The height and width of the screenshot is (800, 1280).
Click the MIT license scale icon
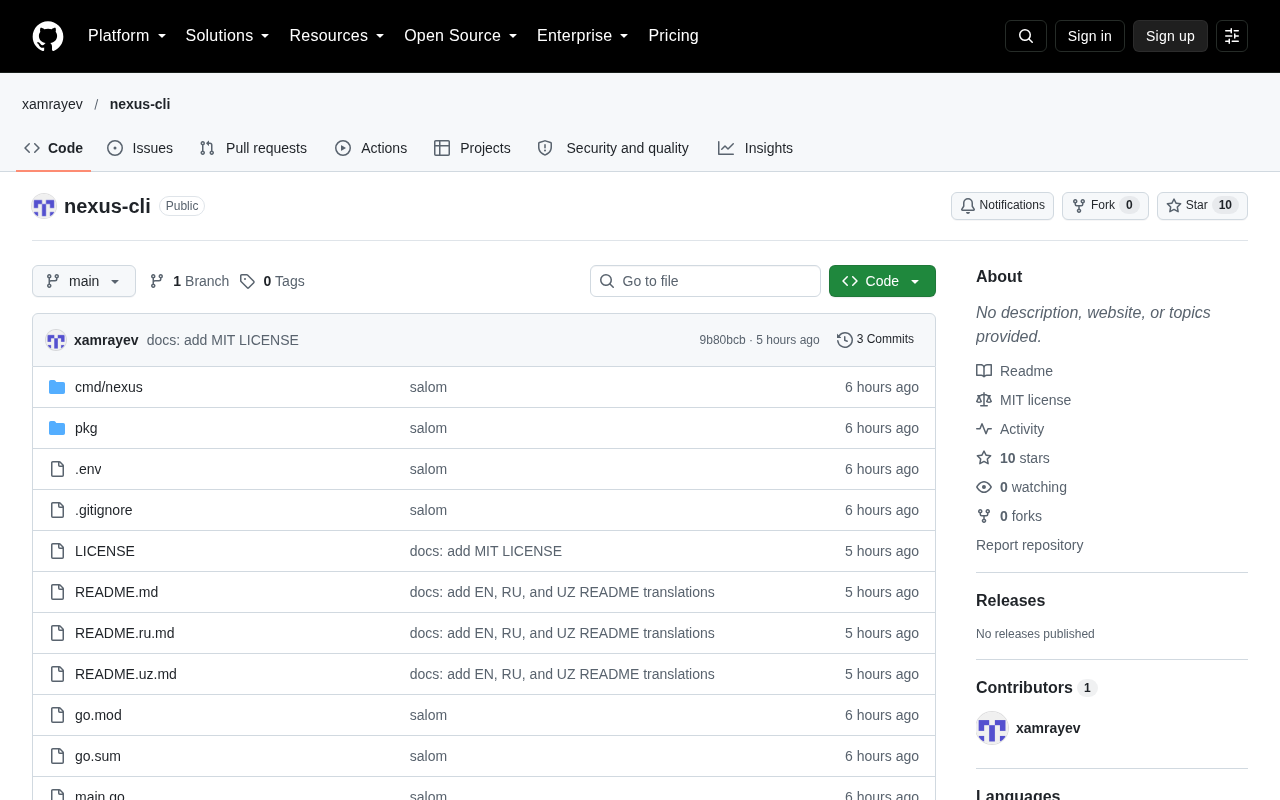pyautogui.click(x=984, y=400)
